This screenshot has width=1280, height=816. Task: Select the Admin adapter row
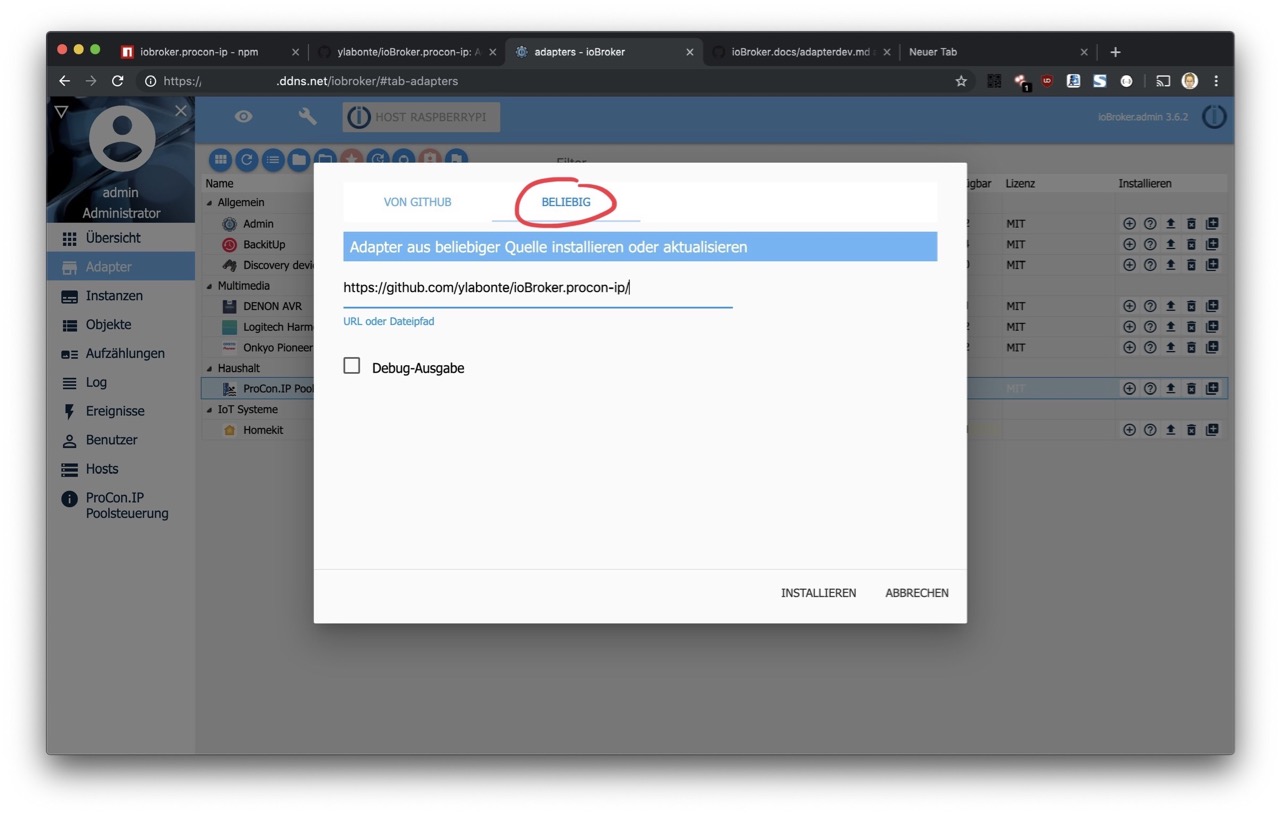[258, 224]
